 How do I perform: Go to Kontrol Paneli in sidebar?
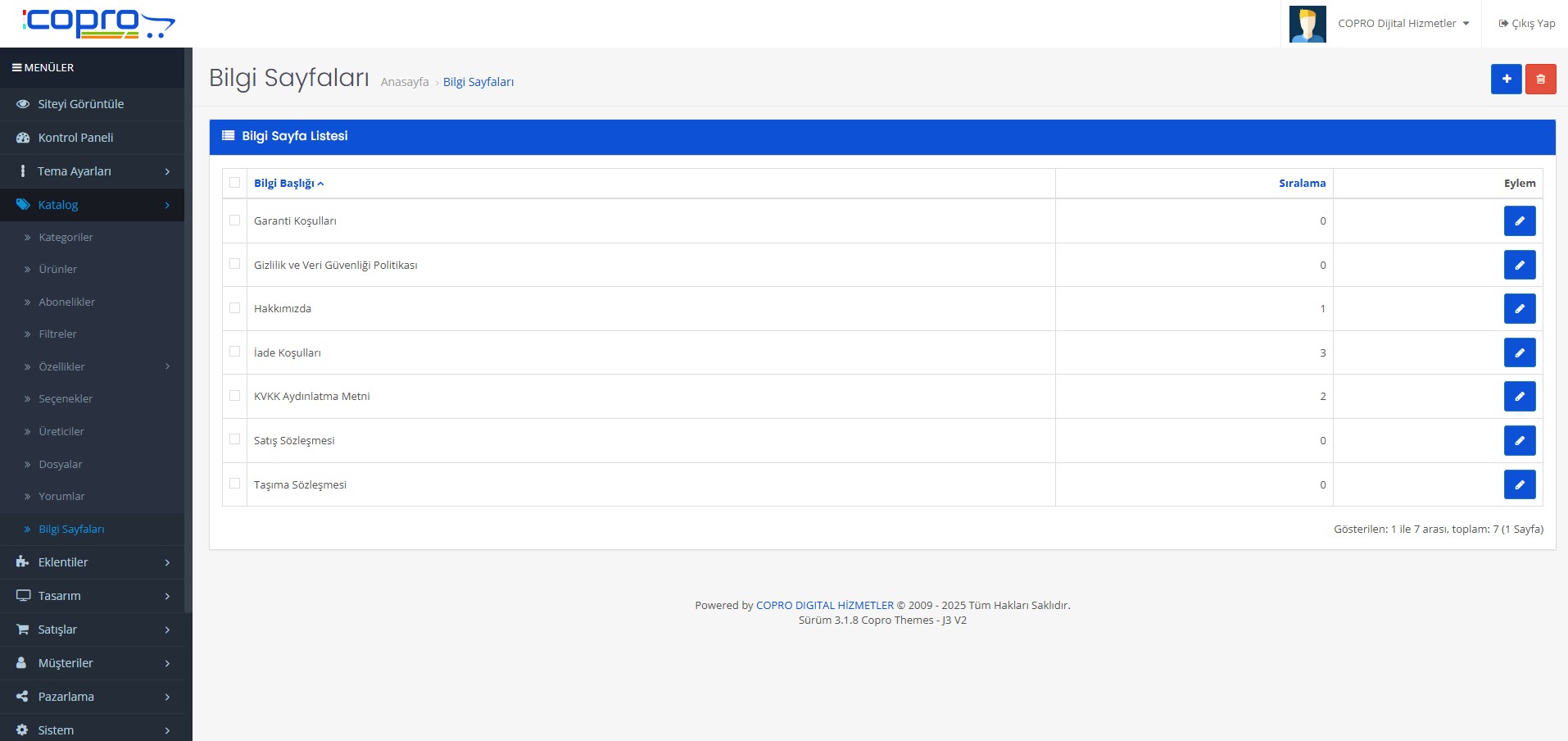click(75, 138)
